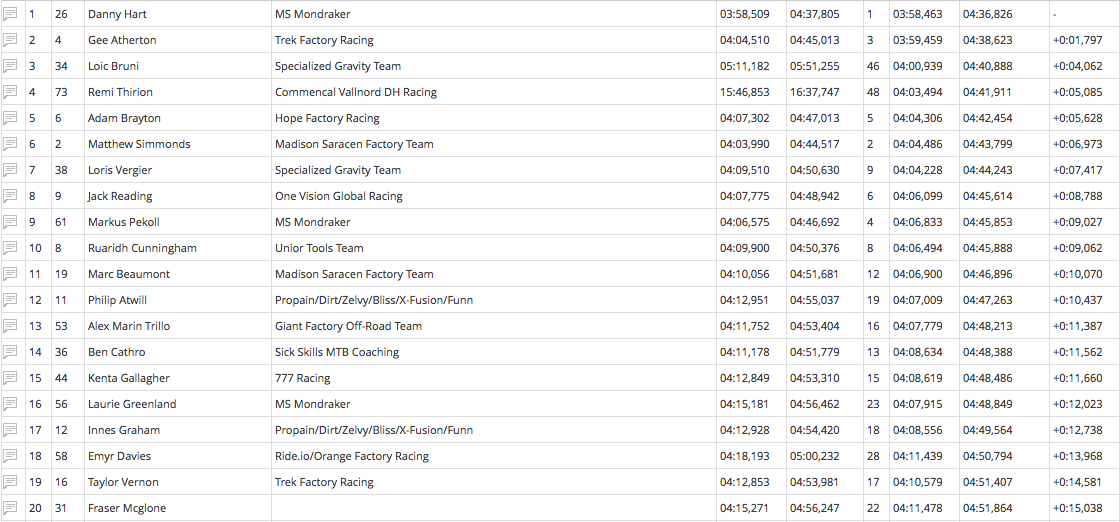Select Remi Thirion's 15:46,853 split time
This screenshot has width=1120, height=522.
(x=744, y=92)
